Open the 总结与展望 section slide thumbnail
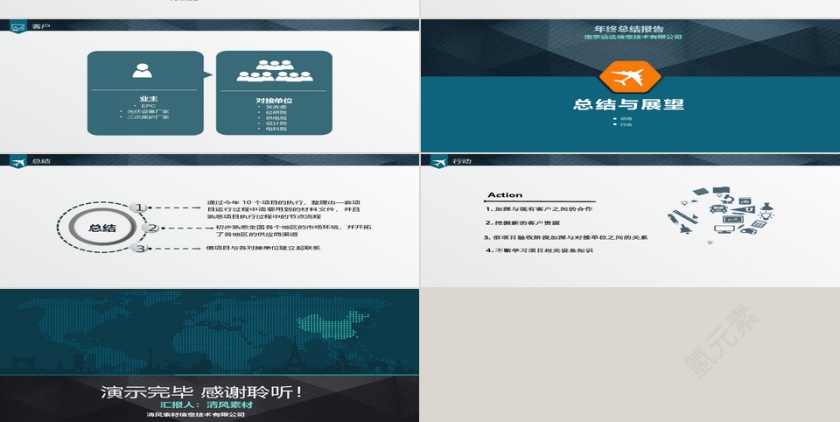 pos(631,86)
